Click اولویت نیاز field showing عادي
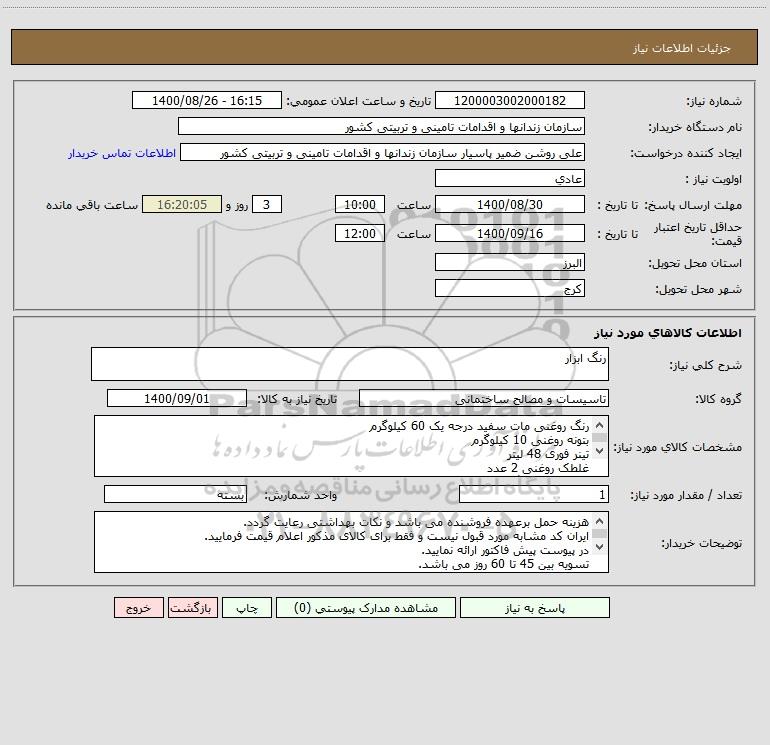The image size is (770, 745). click(510, 178)
